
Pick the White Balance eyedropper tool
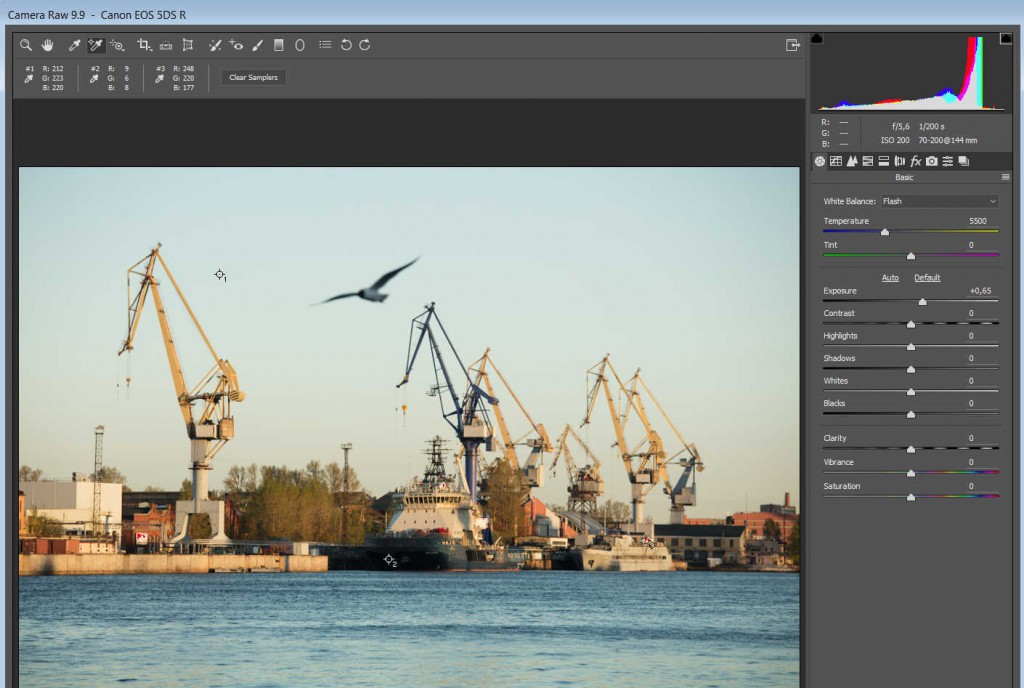(74, 45)
